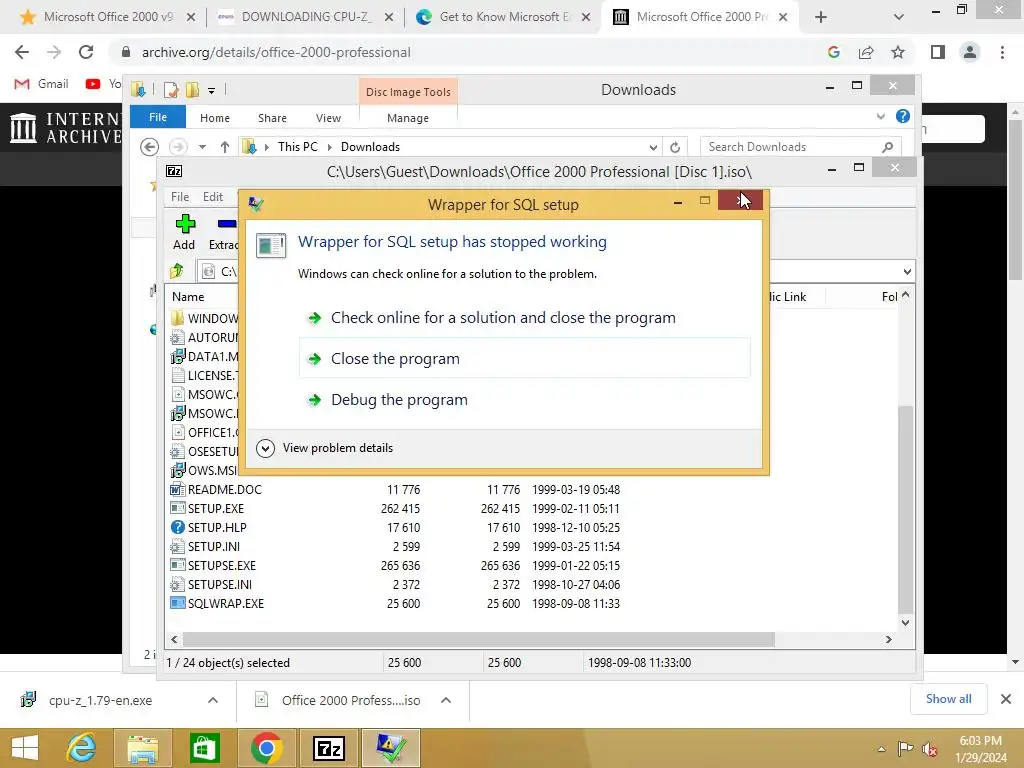Screen dimensions: 1024x768
Task: Choose Check online for a solution
Action: tap(503, 318)
